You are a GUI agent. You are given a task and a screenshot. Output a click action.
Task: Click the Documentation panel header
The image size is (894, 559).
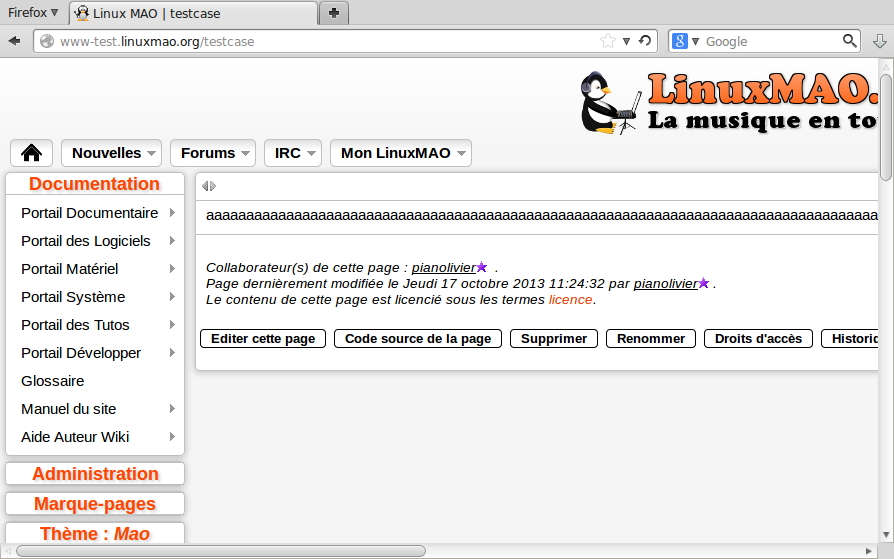coord(95,184)
